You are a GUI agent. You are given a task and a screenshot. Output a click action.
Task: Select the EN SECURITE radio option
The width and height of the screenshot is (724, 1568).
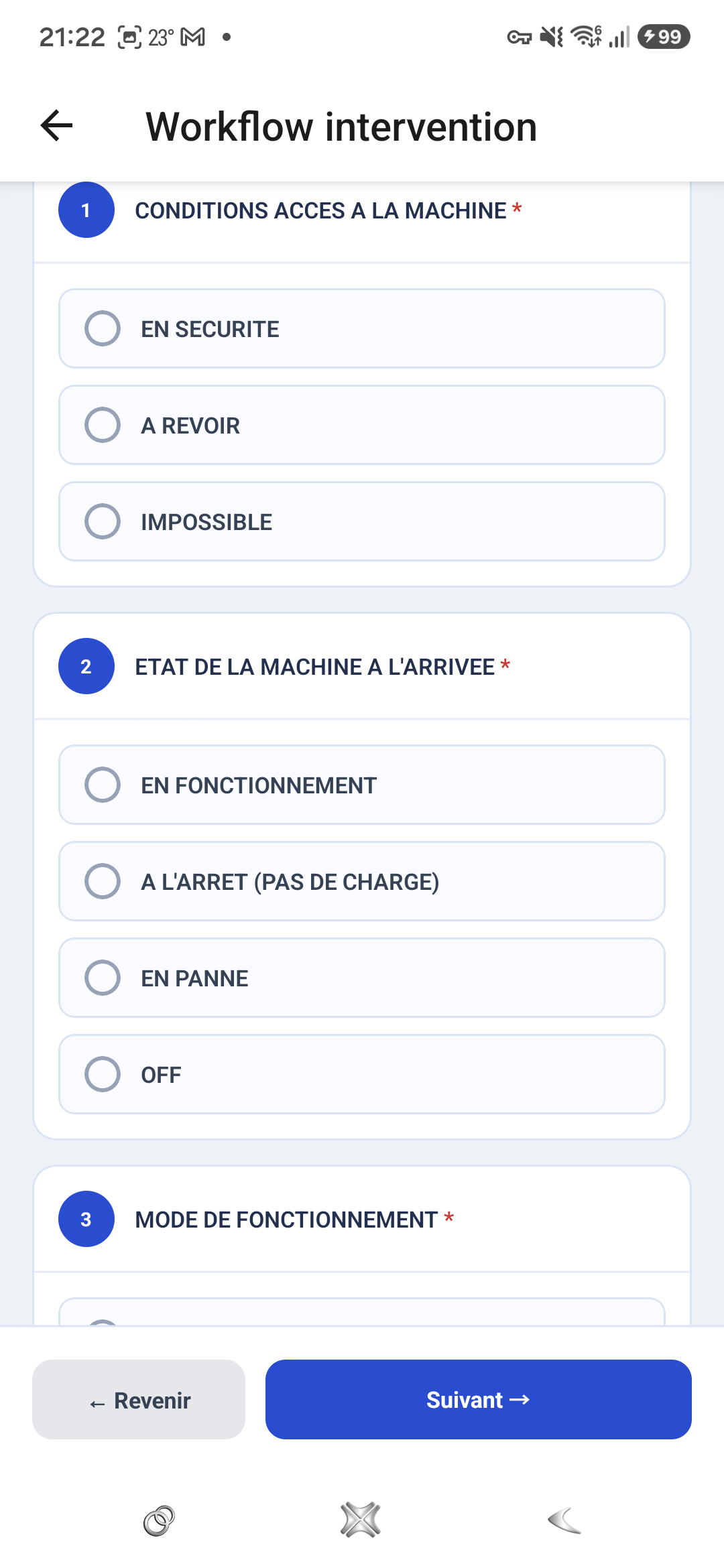click(362, 328)
